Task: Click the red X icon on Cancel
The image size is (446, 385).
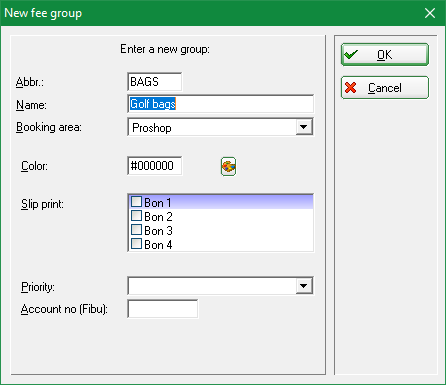Action: click(x=351, y=88)
